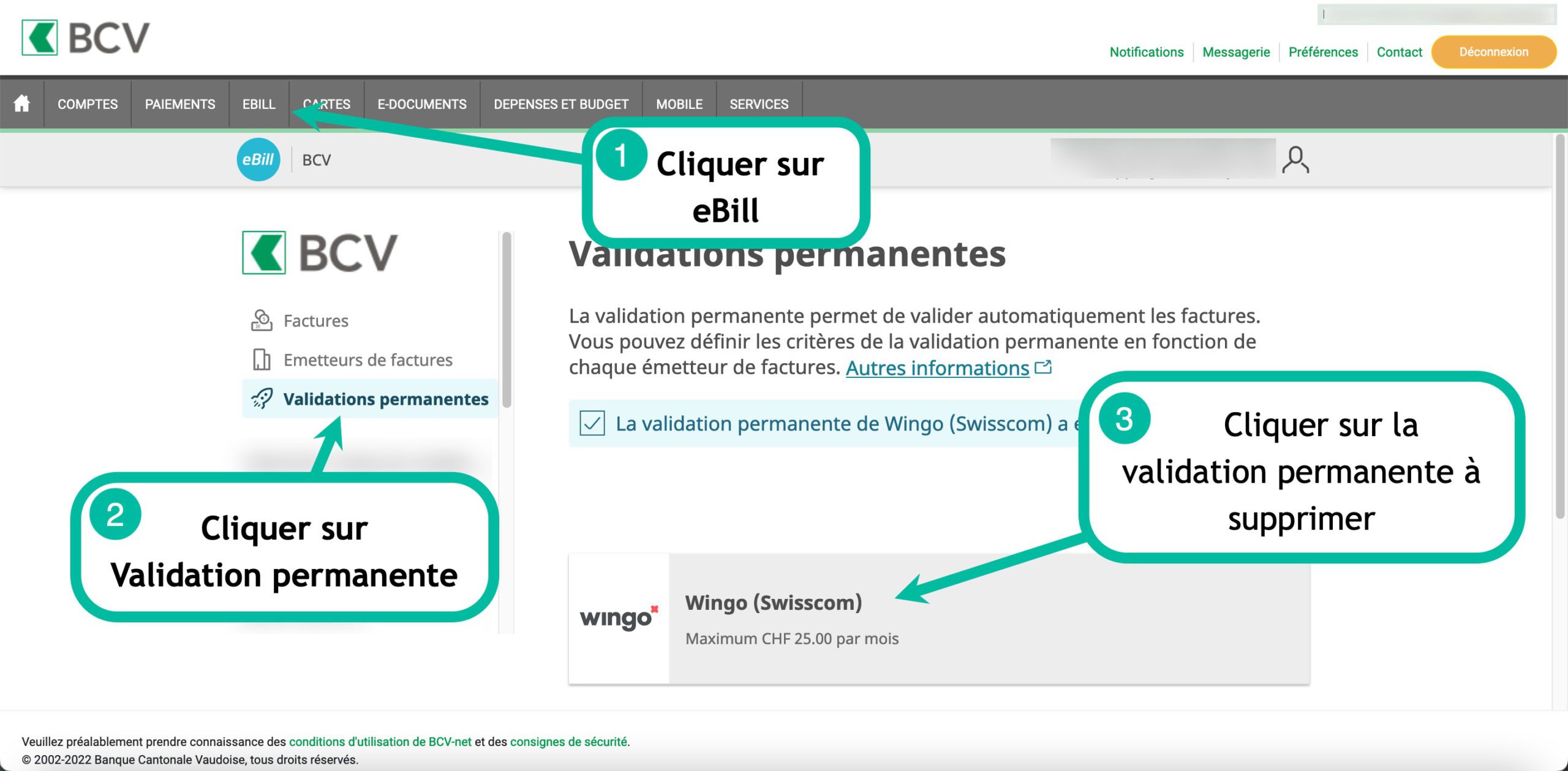The height and width of the screenshot is (771, 1568).
Task: Open the SERVICES menu
Action: (758, 104)
